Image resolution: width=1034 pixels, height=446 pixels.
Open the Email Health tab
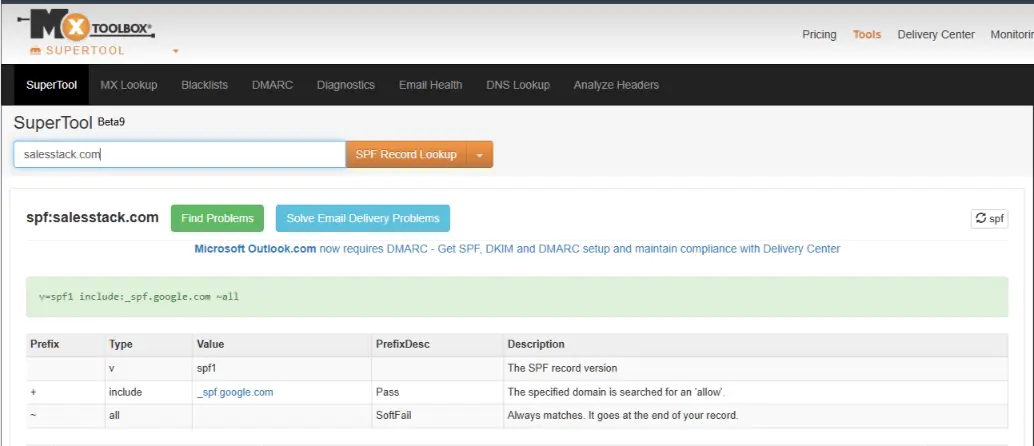(431, 85)
